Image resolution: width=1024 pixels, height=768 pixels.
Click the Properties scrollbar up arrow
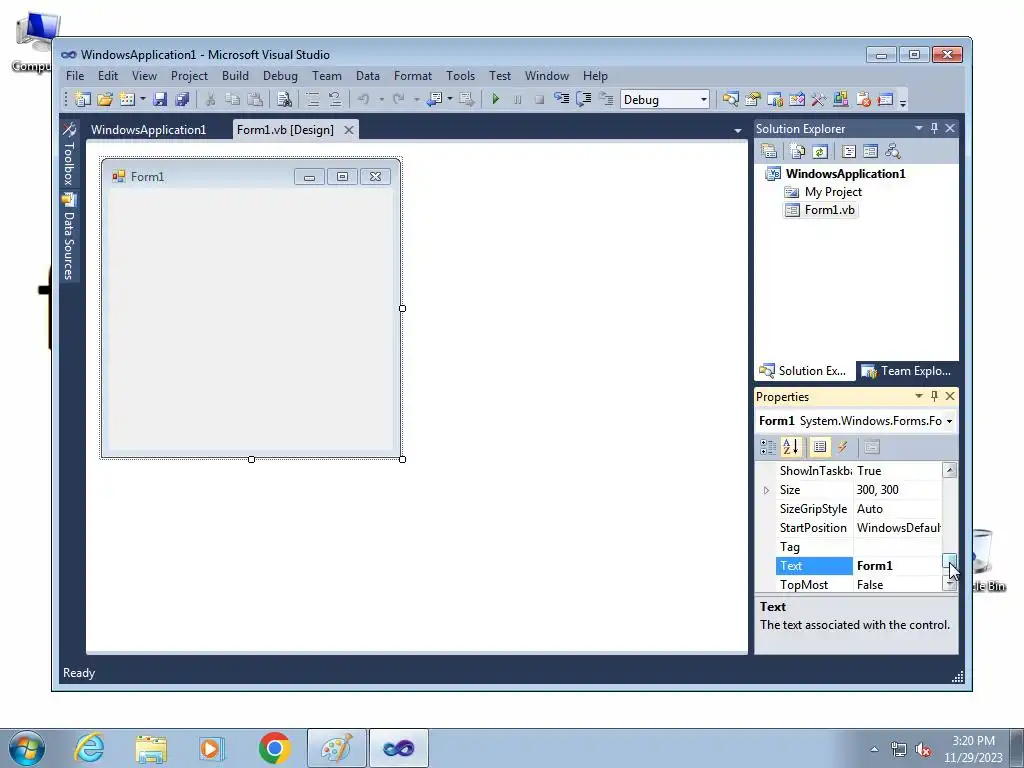point(950,470)
